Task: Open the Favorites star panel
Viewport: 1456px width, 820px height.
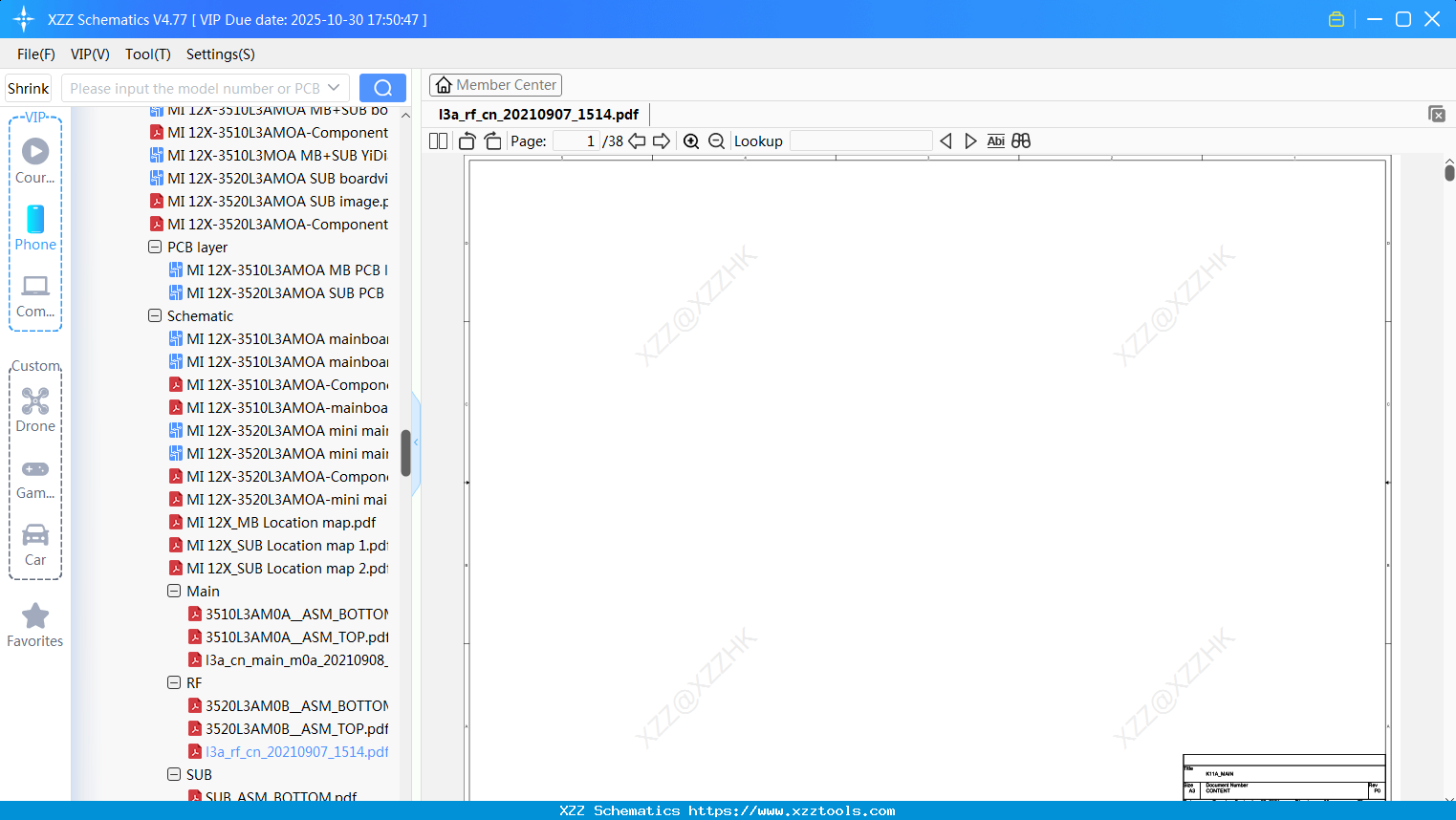Action: point(35,616)
